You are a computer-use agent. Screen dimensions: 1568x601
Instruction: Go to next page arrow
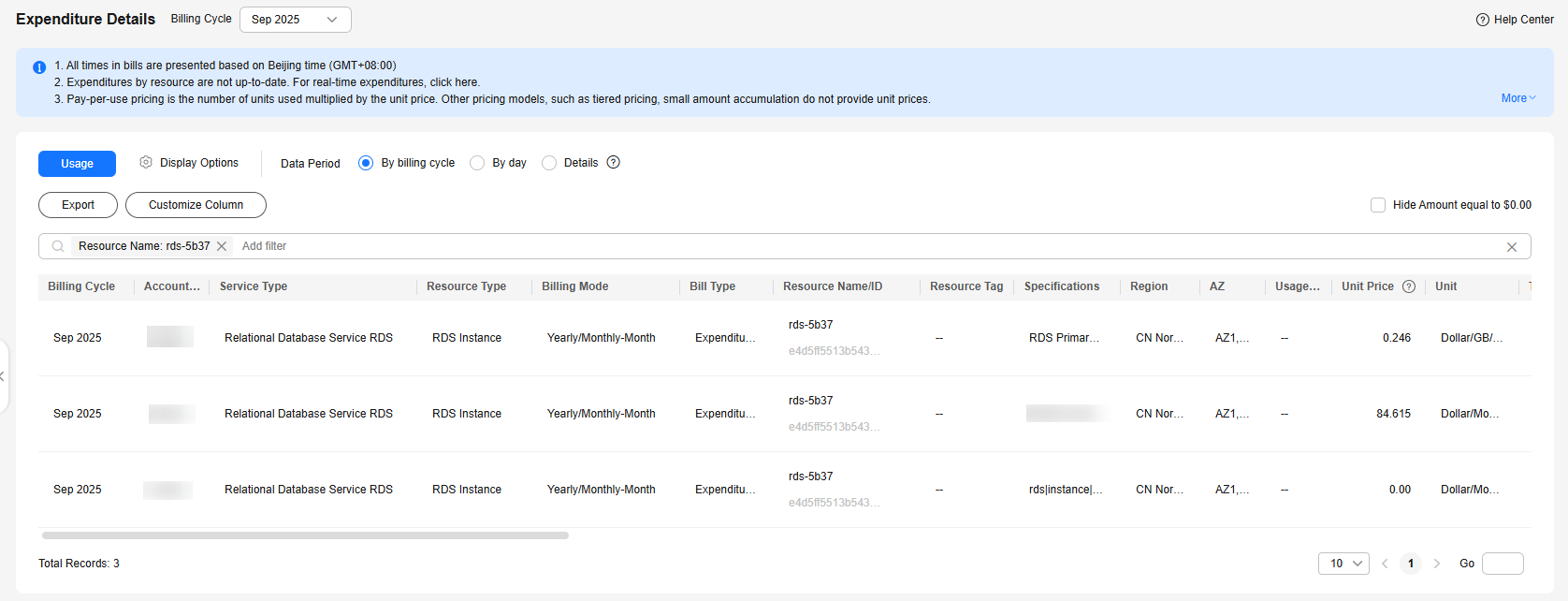click(1437, 564)
